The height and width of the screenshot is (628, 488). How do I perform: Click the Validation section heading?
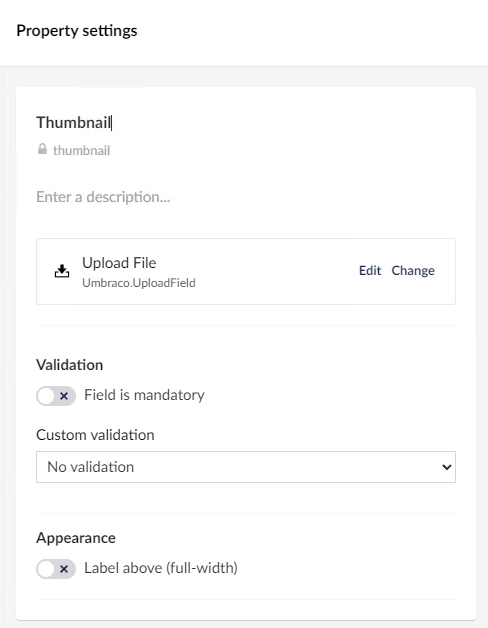(70, 365)
